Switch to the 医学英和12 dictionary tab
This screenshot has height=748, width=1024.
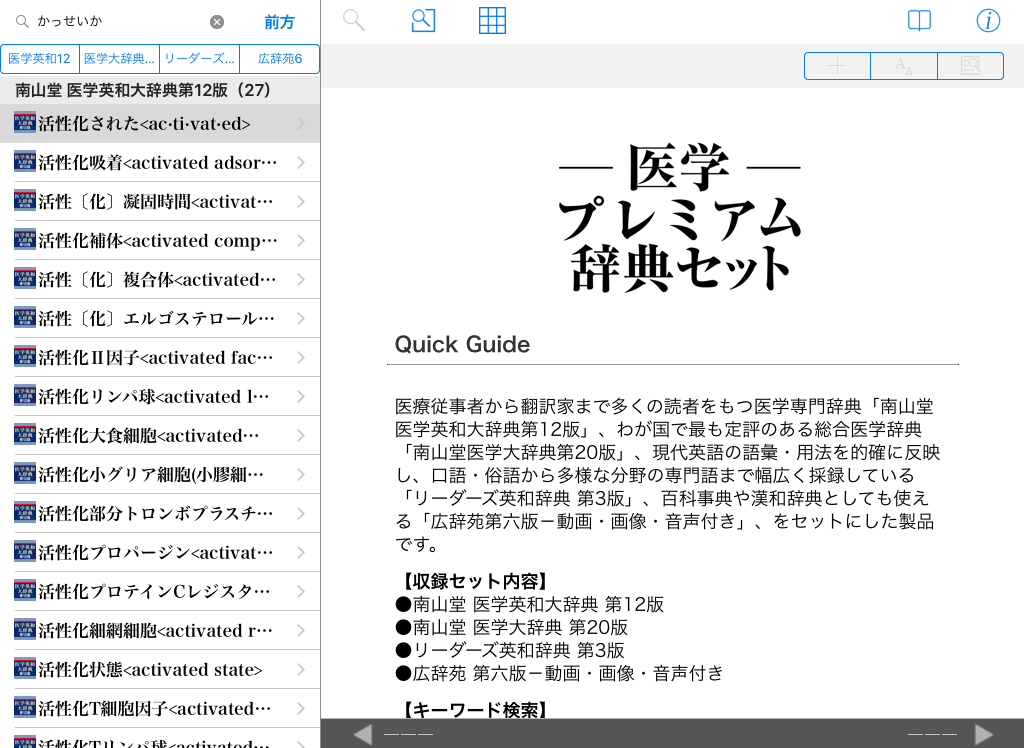pos(40,59)
